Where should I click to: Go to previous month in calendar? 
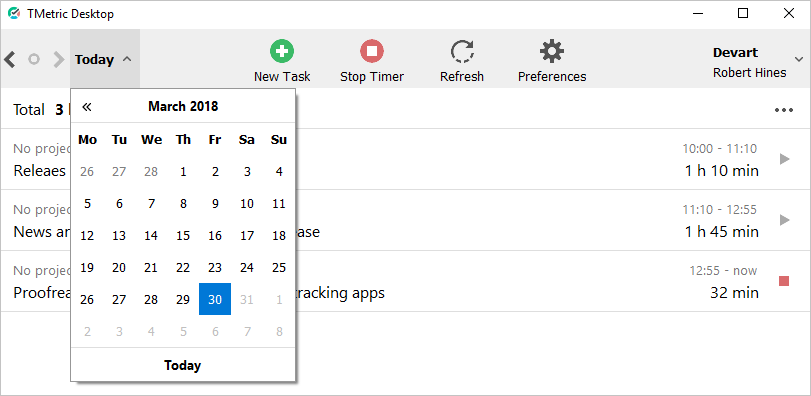(87, 107)
